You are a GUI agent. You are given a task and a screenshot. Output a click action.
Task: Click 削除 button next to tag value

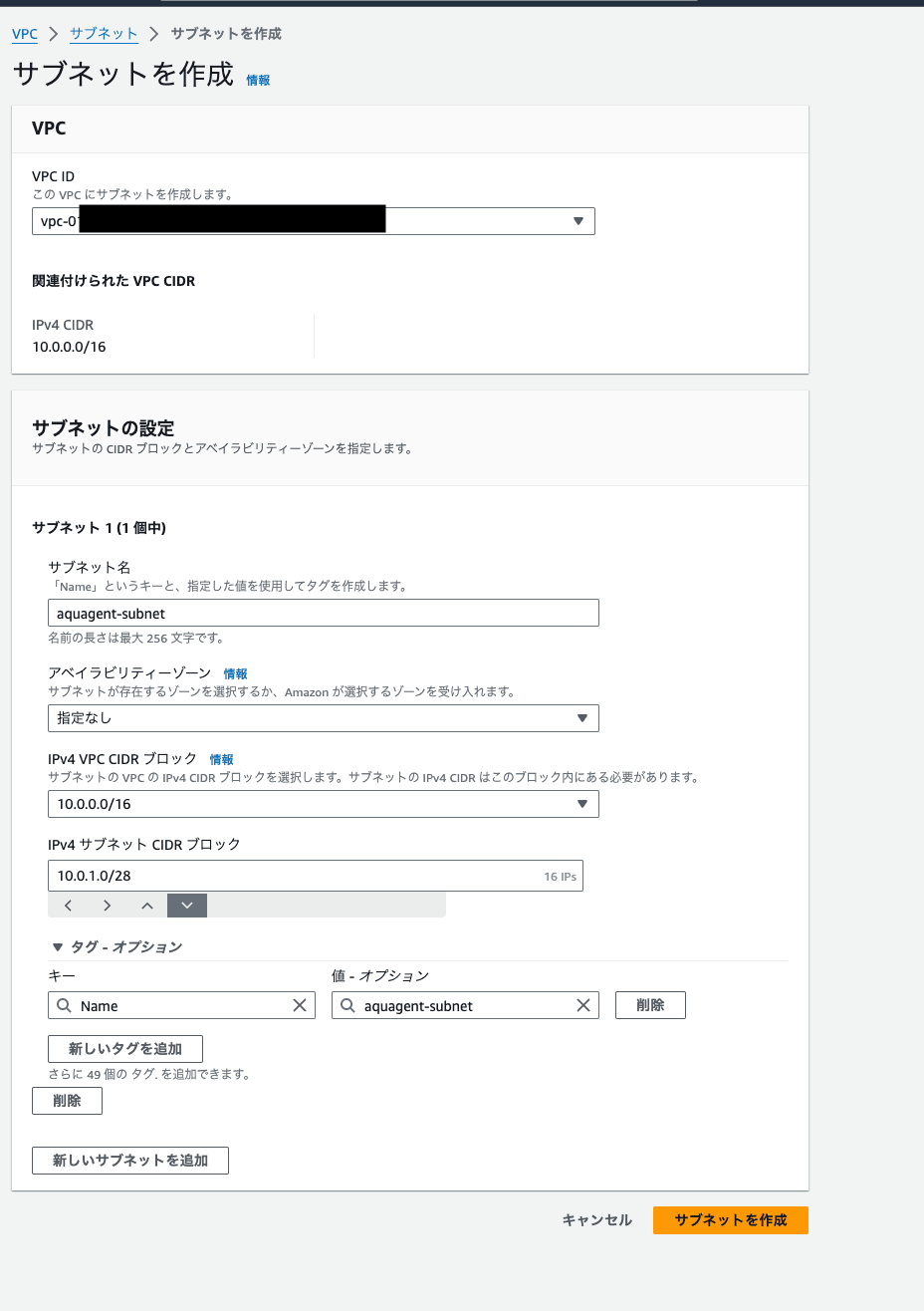tap(650, 1005)
